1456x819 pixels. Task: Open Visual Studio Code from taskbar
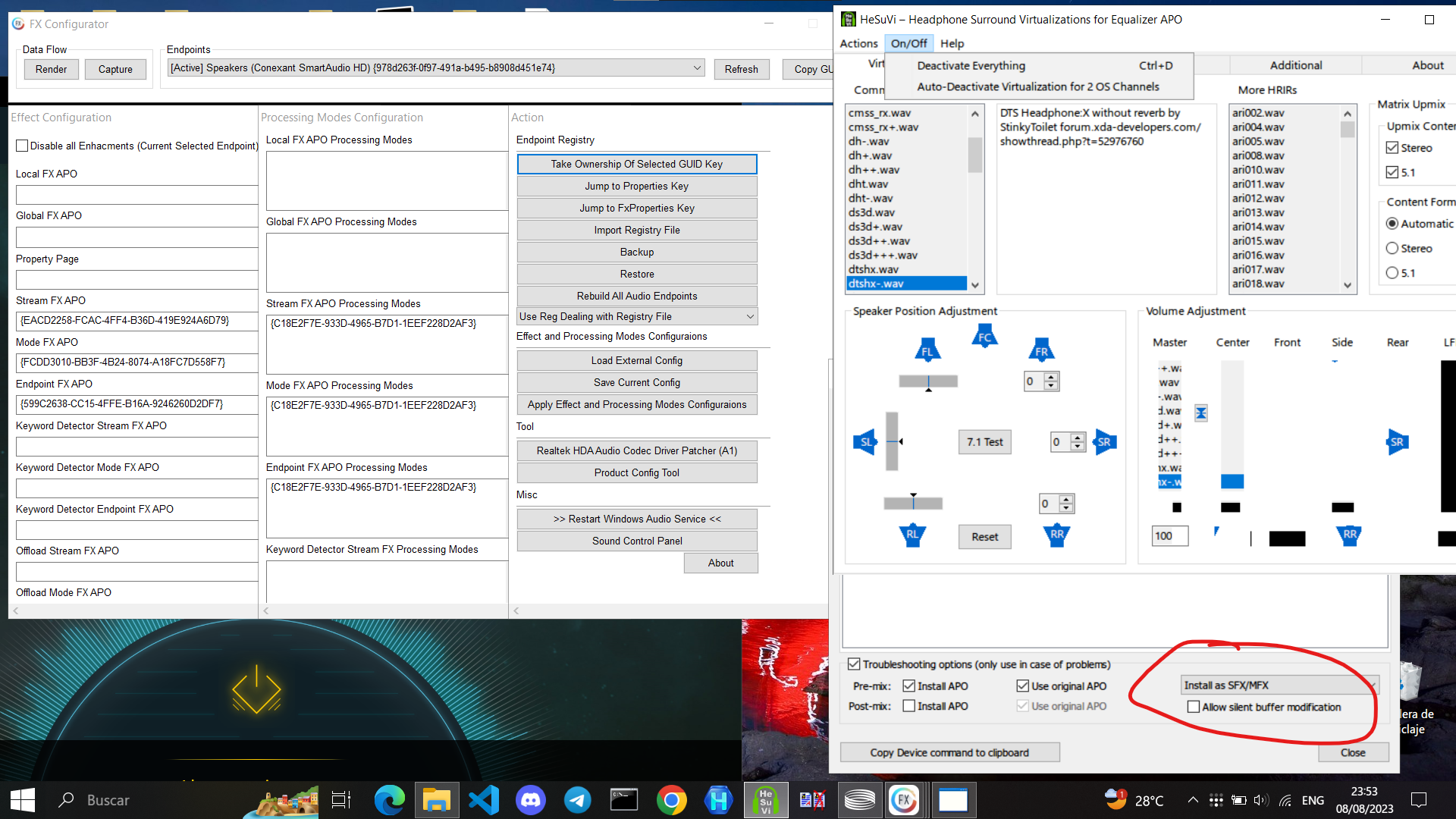tap(484, 800)
